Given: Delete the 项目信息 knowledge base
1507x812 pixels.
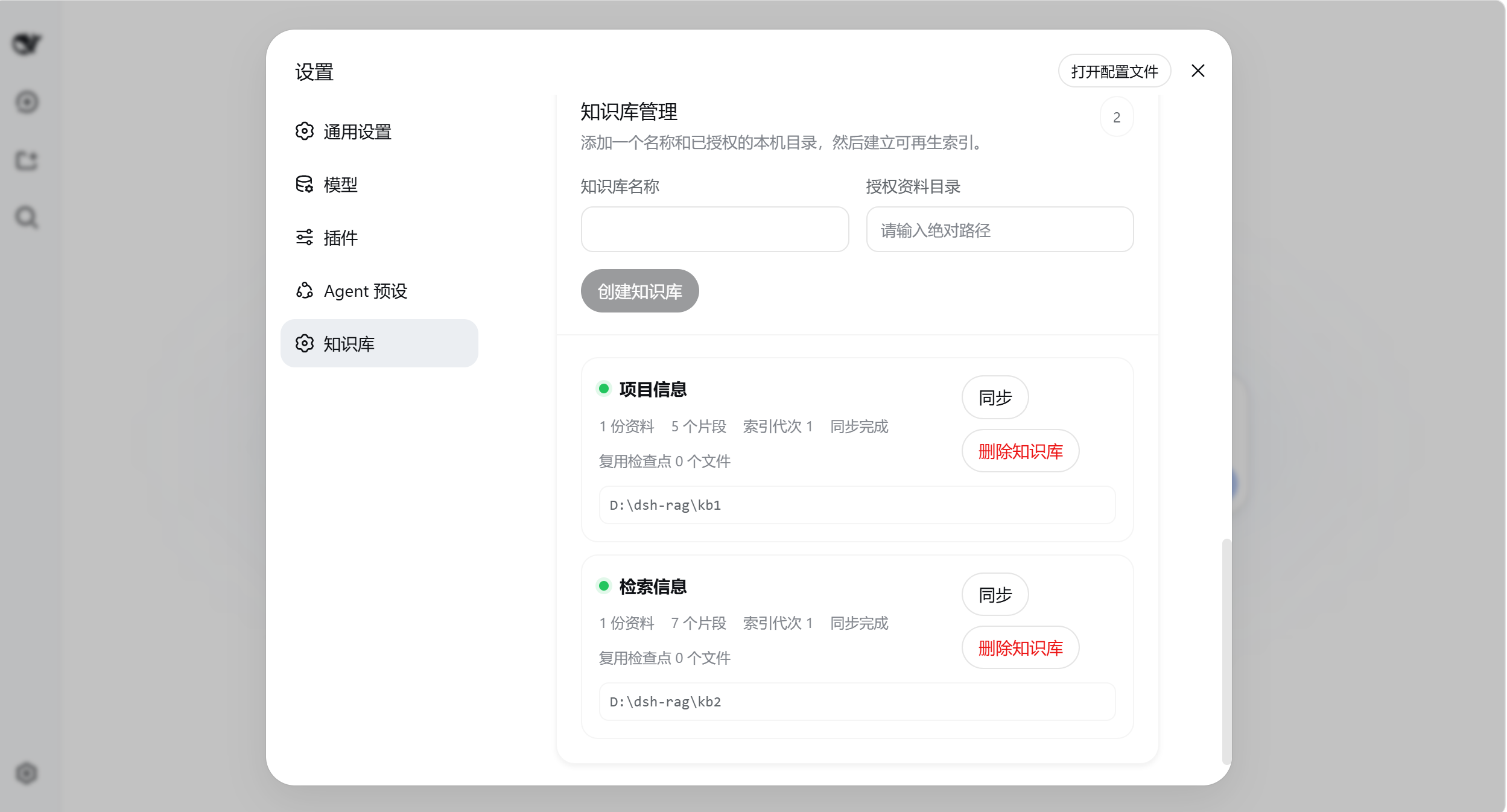Looking at the screenshot, I should point(1020,451).
